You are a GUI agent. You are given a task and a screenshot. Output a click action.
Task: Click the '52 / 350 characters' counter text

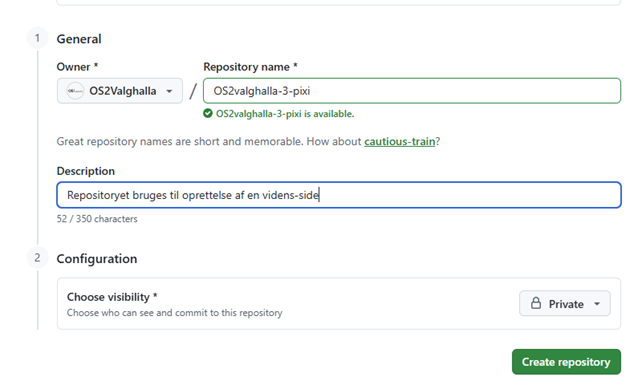click(97, 219)
